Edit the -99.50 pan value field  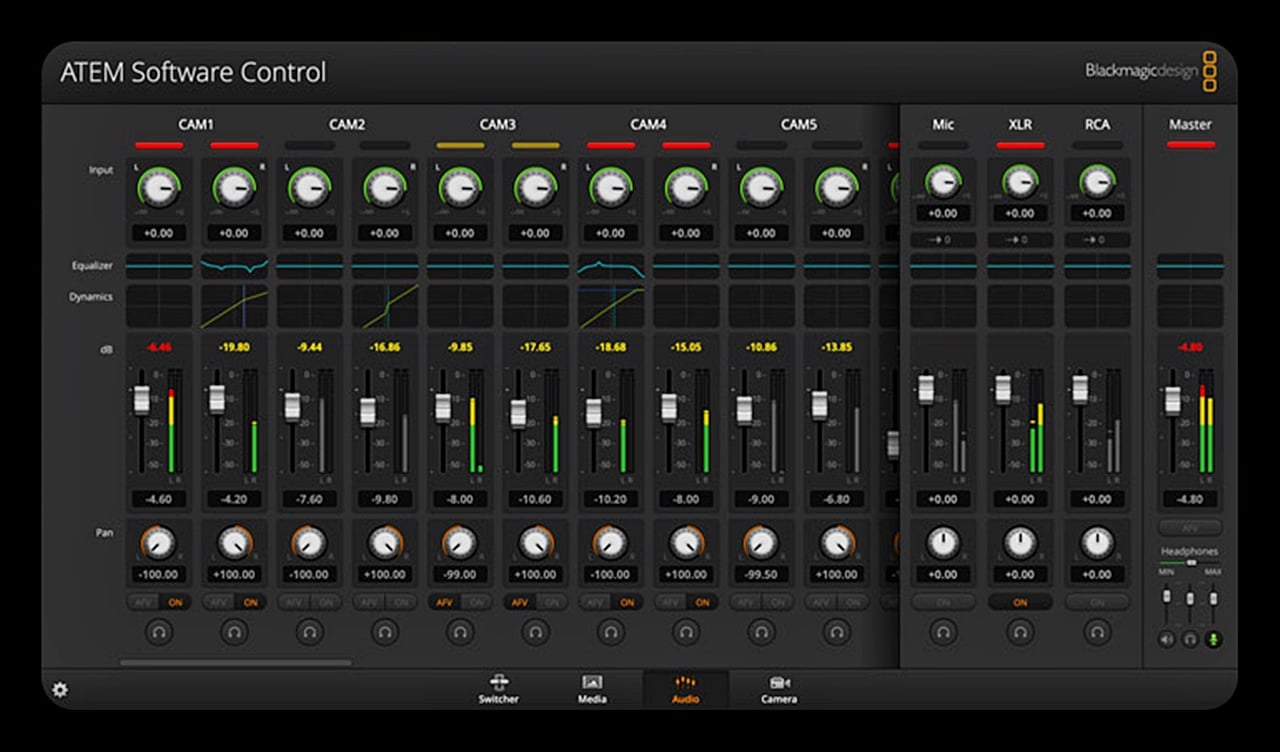coord(762,575)
